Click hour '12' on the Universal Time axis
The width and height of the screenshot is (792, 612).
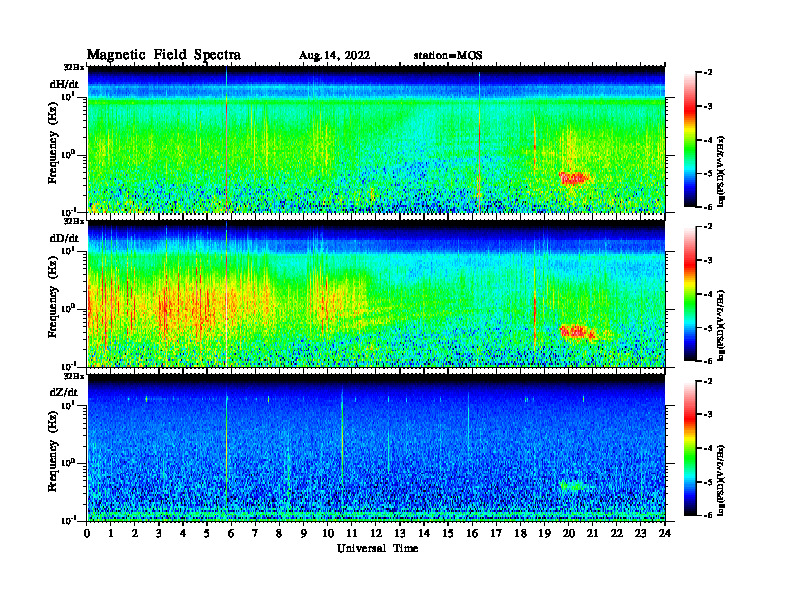[376, 534]
